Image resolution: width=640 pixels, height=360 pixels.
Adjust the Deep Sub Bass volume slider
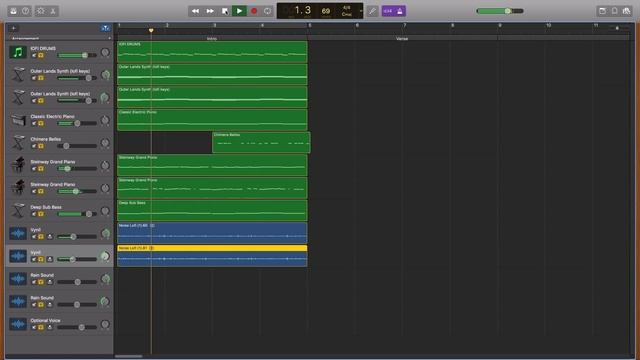click(77, 214)
